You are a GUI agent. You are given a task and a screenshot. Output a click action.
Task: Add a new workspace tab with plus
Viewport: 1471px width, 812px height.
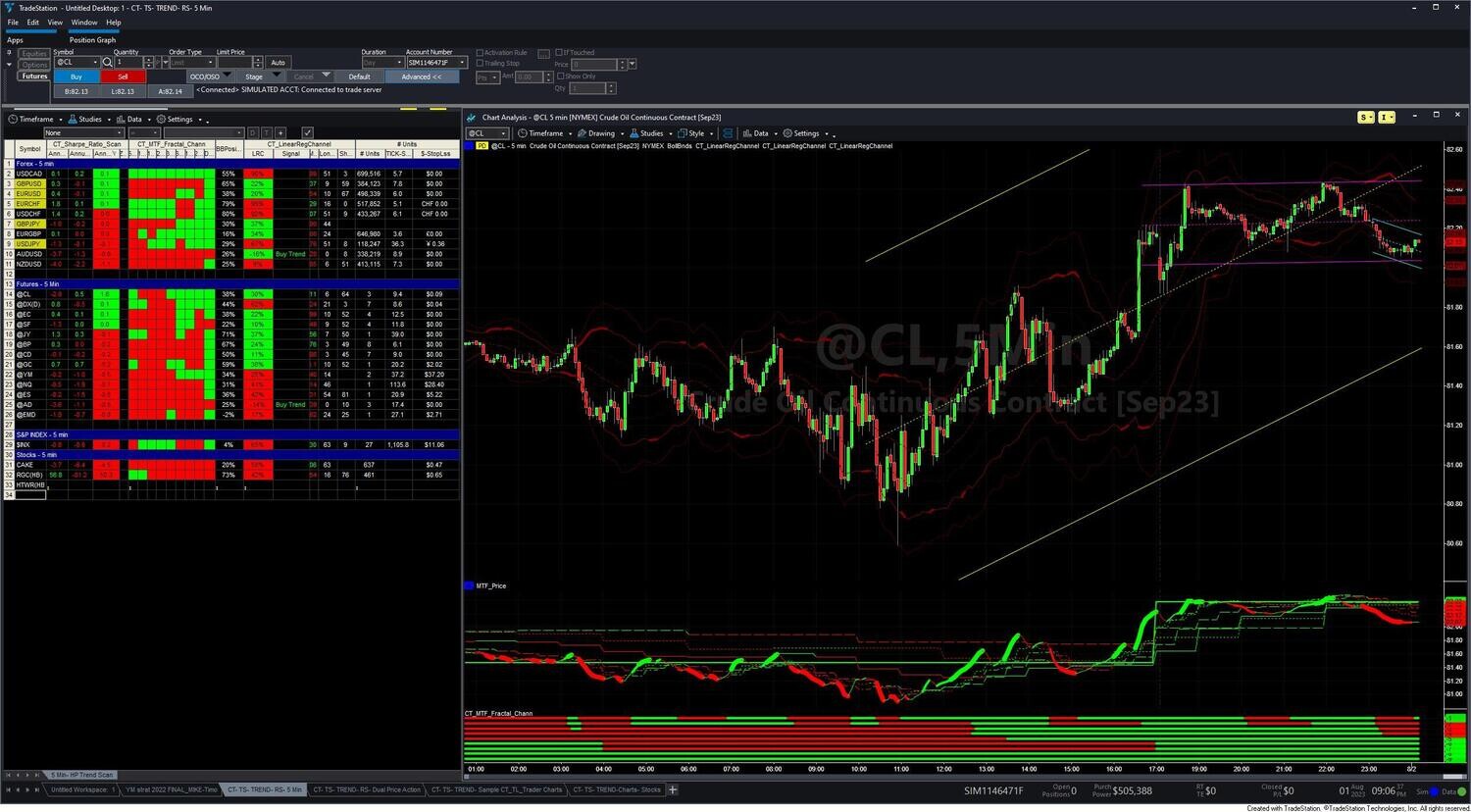point(673,789)
